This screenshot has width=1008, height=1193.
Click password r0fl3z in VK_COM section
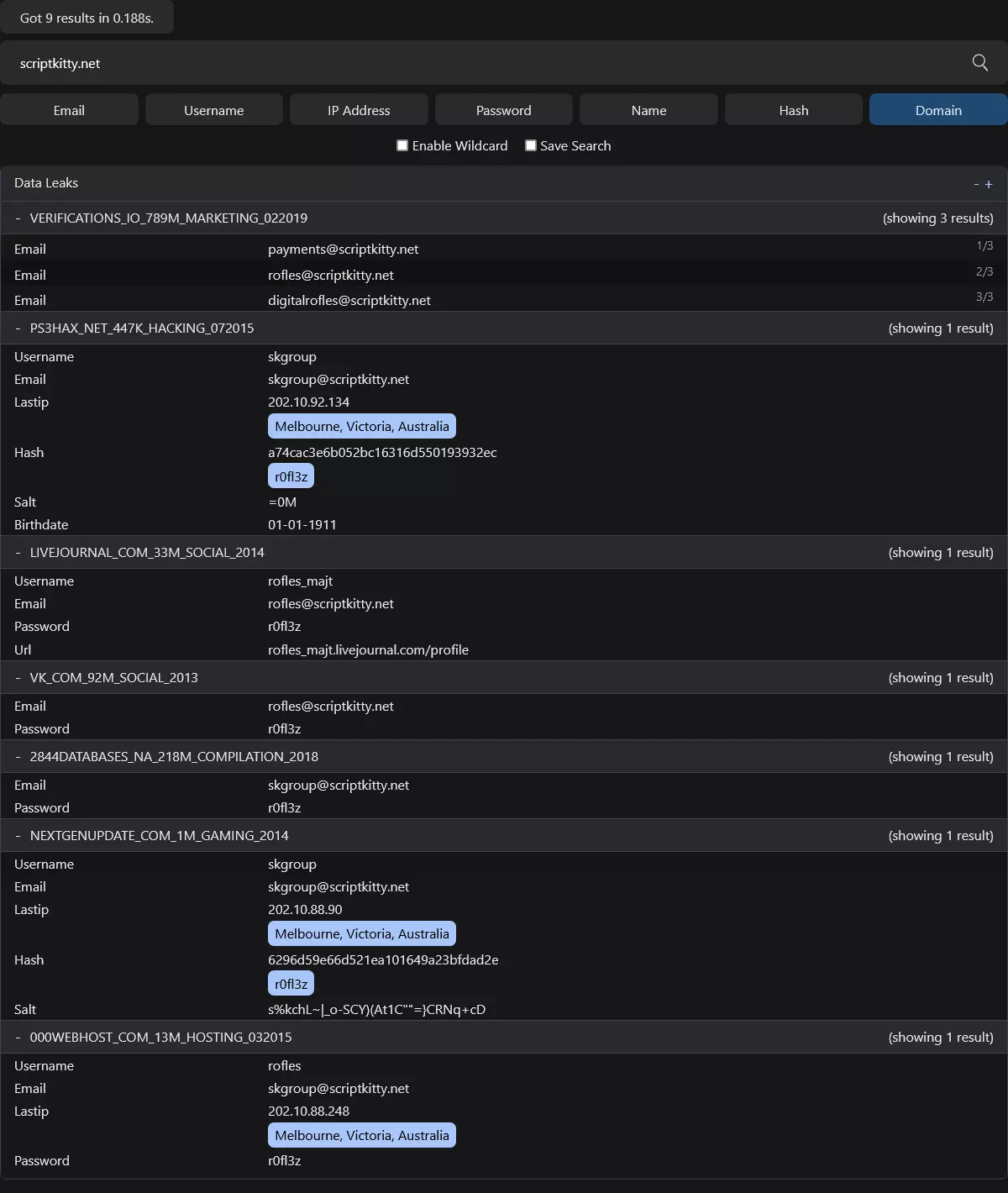coord(284,728)
